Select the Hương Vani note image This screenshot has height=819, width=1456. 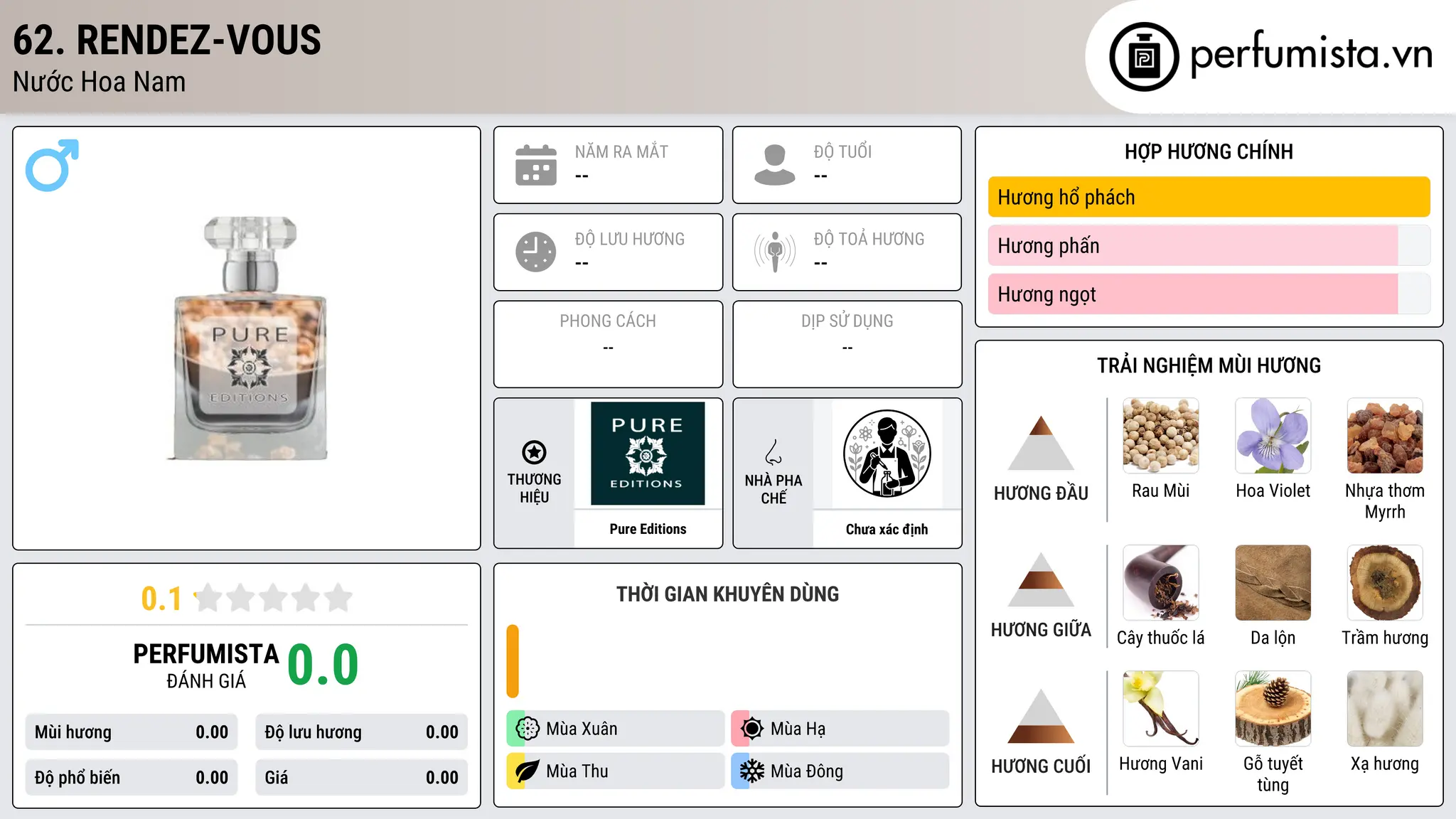click(1161, 709)
